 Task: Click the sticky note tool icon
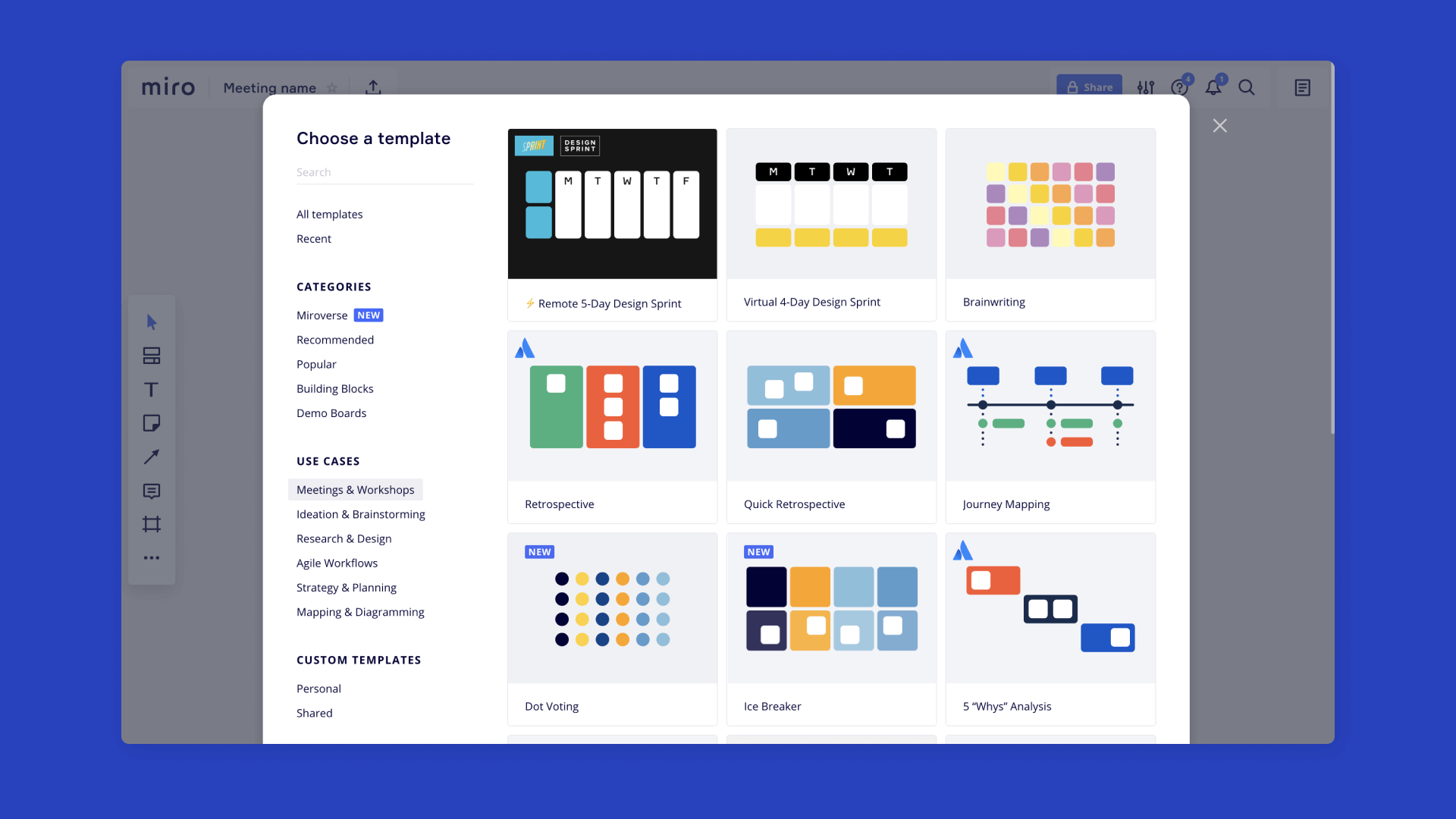151,422
